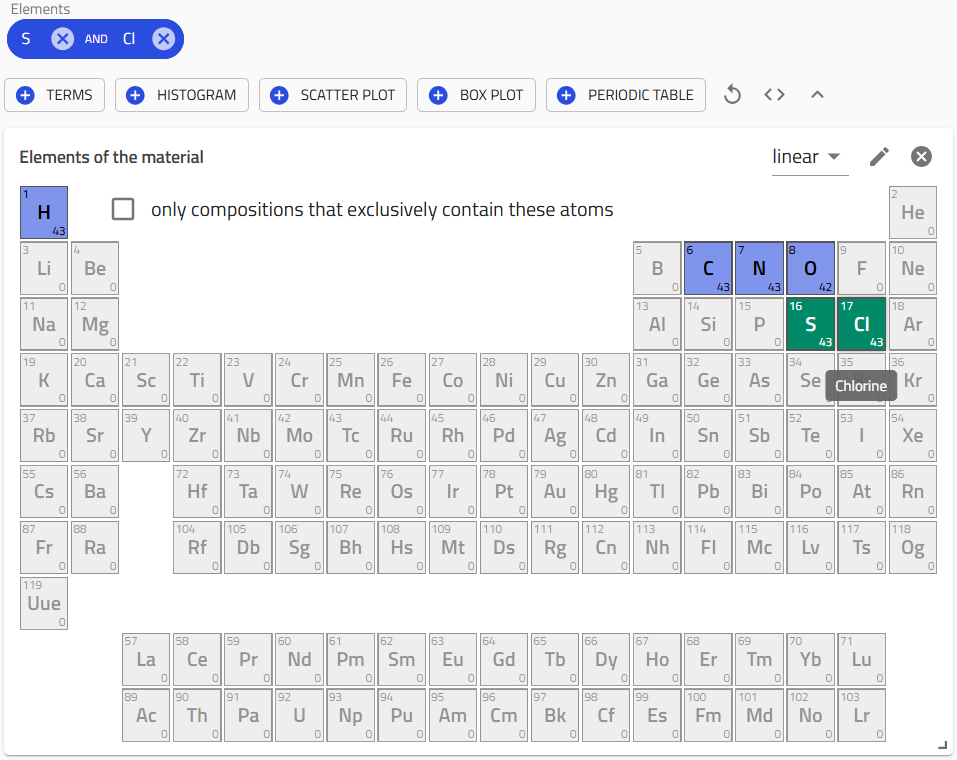Select the Selenium Se tile
Image resolution: width=957 pixels, height=760 pixels.
[809, 380]
